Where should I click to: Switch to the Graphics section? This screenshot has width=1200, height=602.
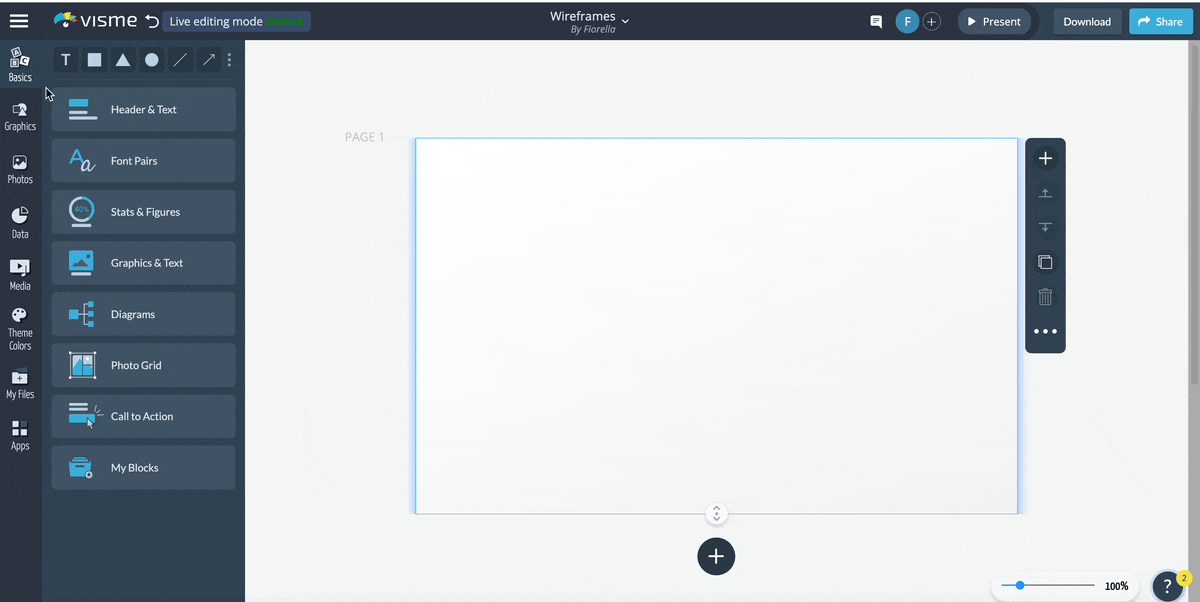(20, 113)
